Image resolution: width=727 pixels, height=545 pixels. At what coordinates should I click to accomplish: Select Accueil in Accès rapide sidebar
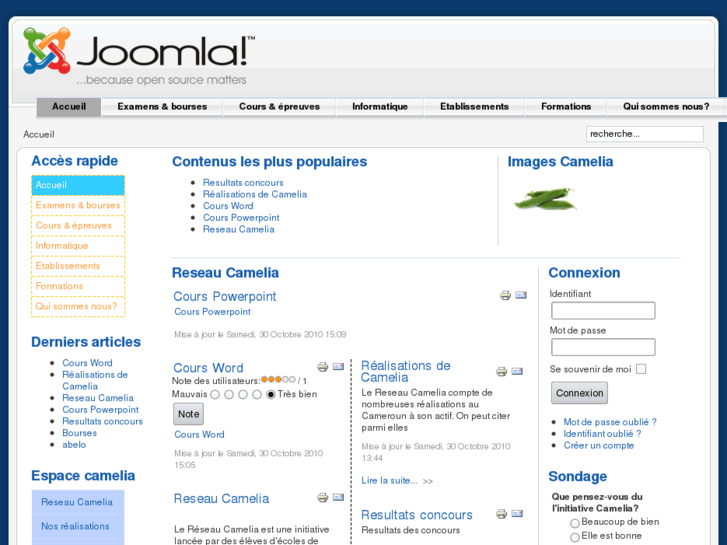pyautogui.click(x=78, y=185)
